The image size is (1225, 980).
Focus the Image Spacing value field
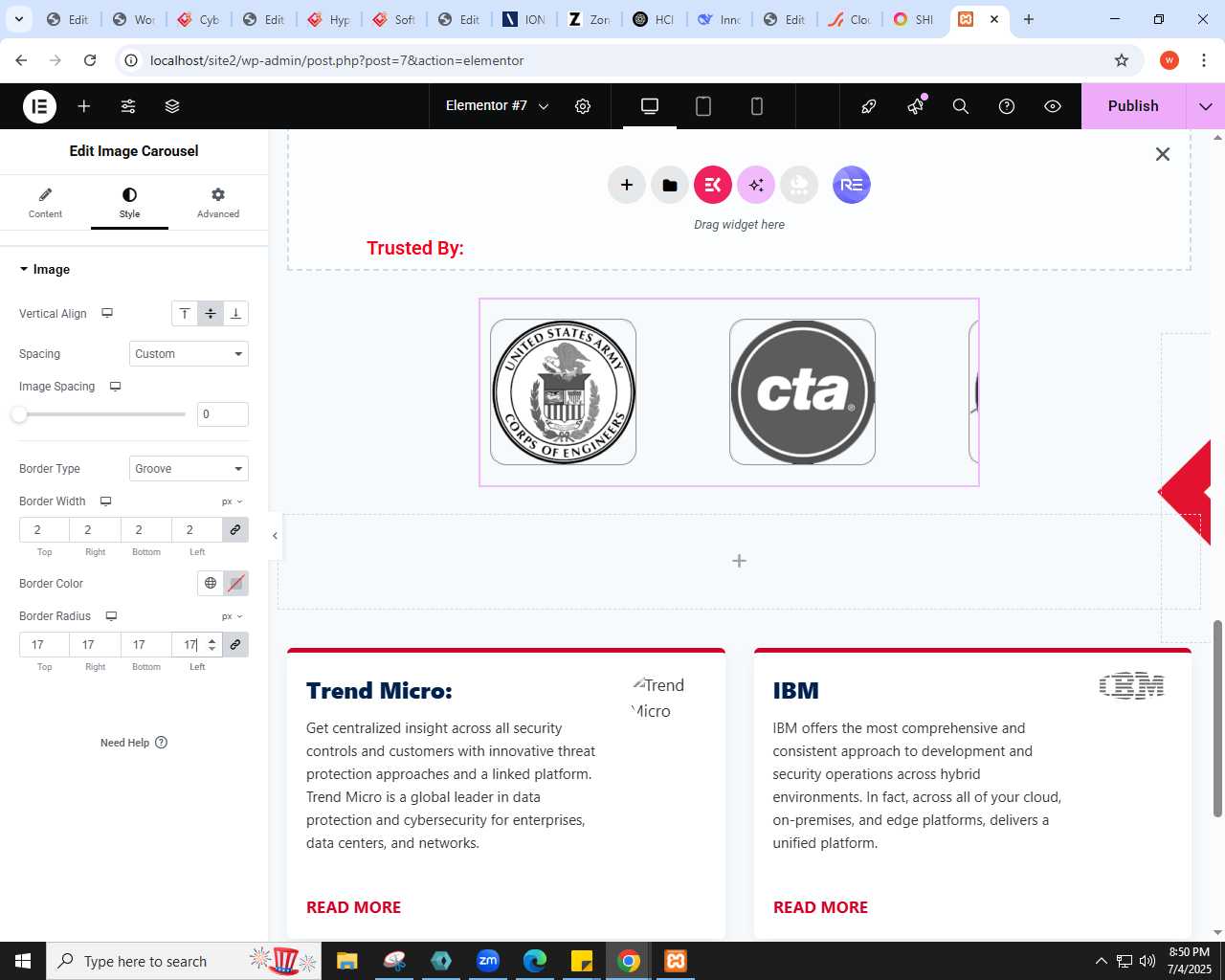(222, 414)
